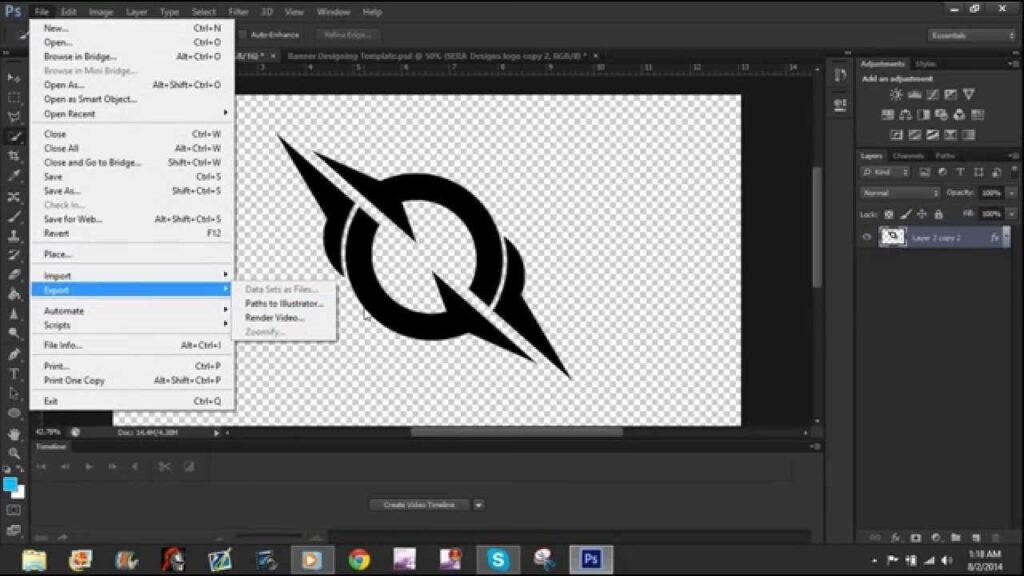The width and height of the screenshot is (1024, 576).
Task: Hide Layer 2 copy 2 visibility eye
Action: (x=866, y=238)
